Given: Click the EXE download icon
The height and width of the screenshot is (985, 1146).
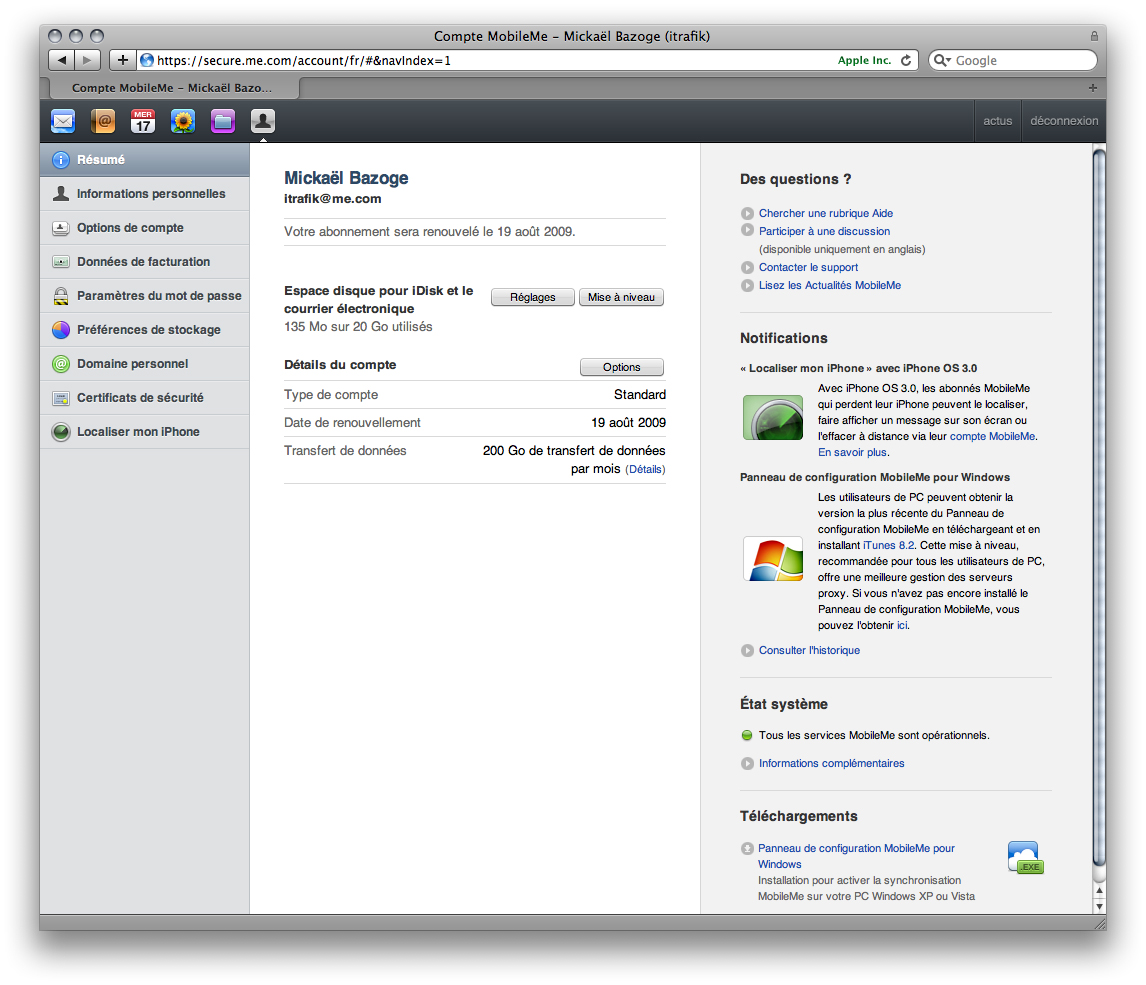Looking at the screenshot, I should click(x=1025, y=858).
